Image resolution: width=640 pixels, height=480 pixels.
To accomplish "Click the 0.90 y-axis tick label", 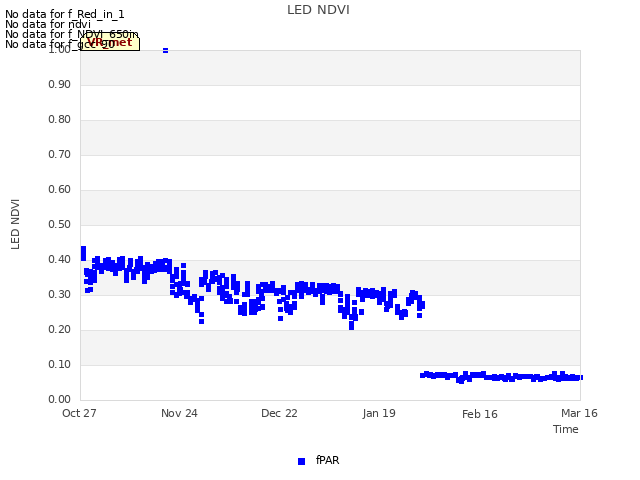I will [60, 84].
